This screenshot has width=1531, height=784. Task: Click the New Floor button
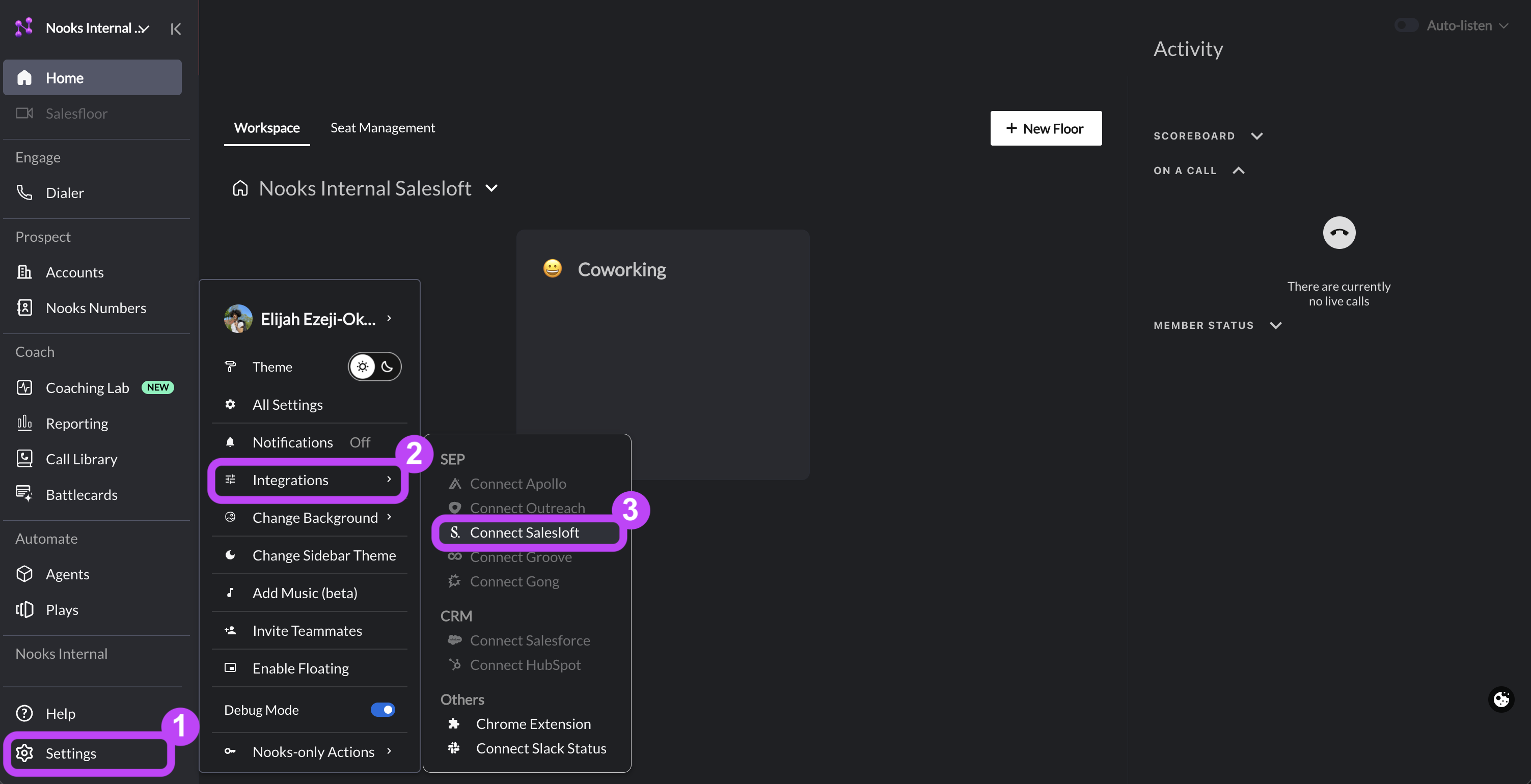tap(1046, 128)
